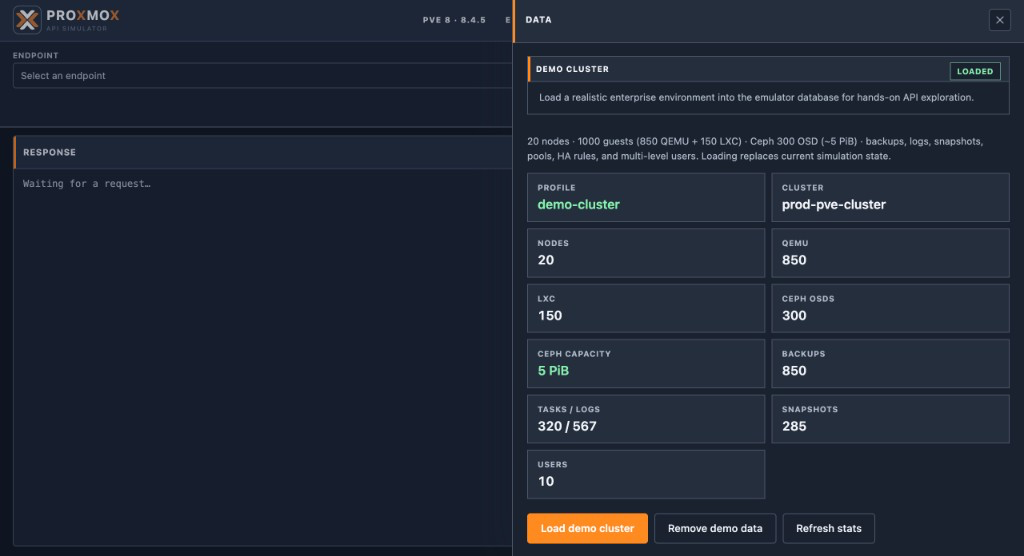
Task: Click the Waiting for a request text
Action: (x=86, y=184)
